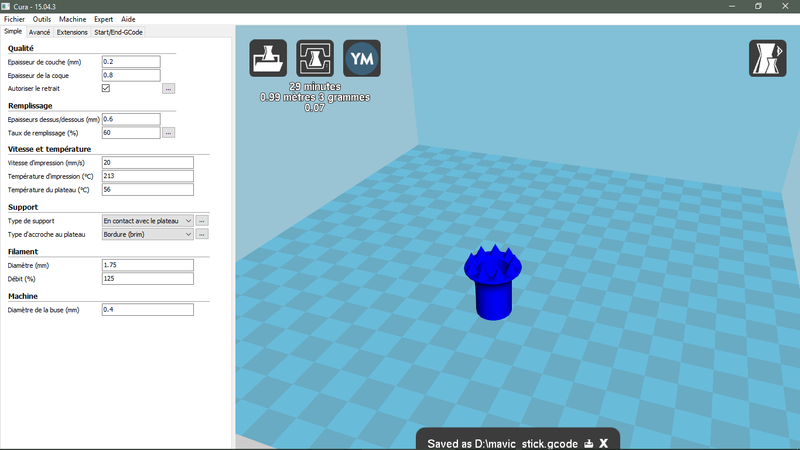This screenshot has height=450, width=800.
Task: Dismiss the Saved as gcode notification
Action: (604, 442)
